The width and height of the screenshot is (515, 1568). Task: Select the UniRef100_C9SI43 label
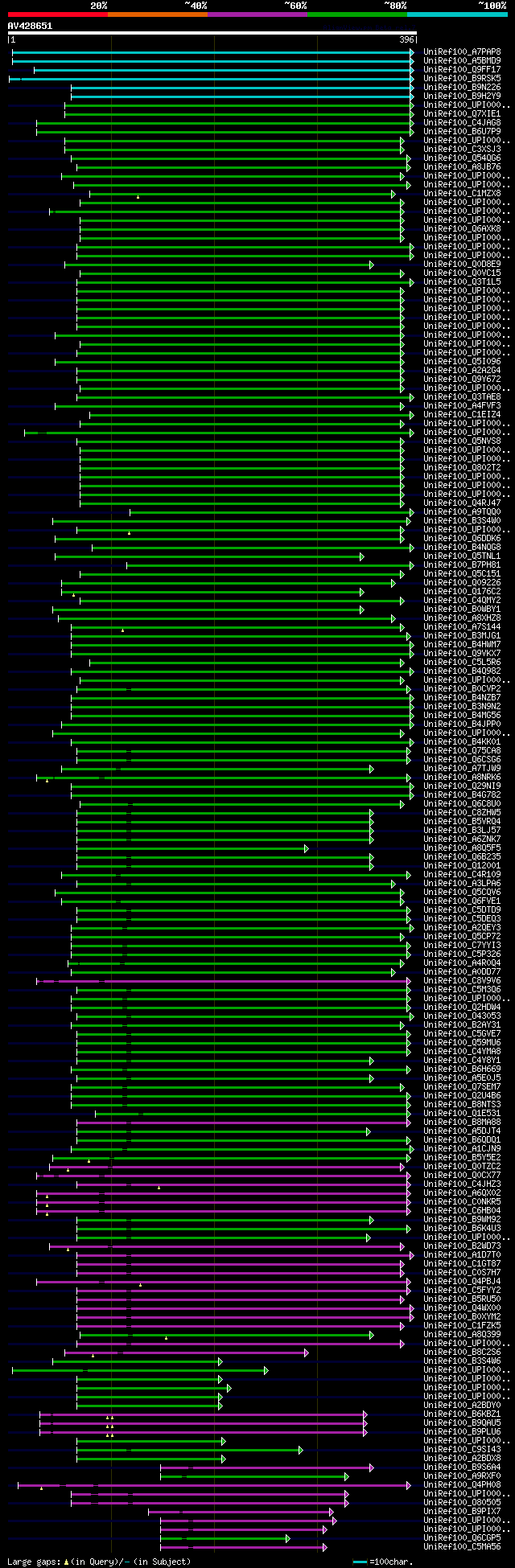click(462, 1450)
